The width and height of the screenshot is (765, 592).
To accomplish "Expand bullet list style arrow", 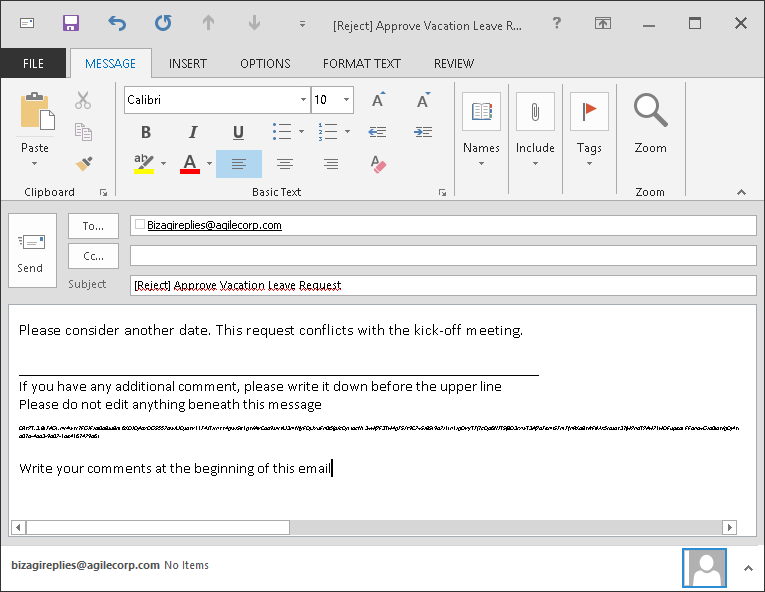I will (301, 132).
